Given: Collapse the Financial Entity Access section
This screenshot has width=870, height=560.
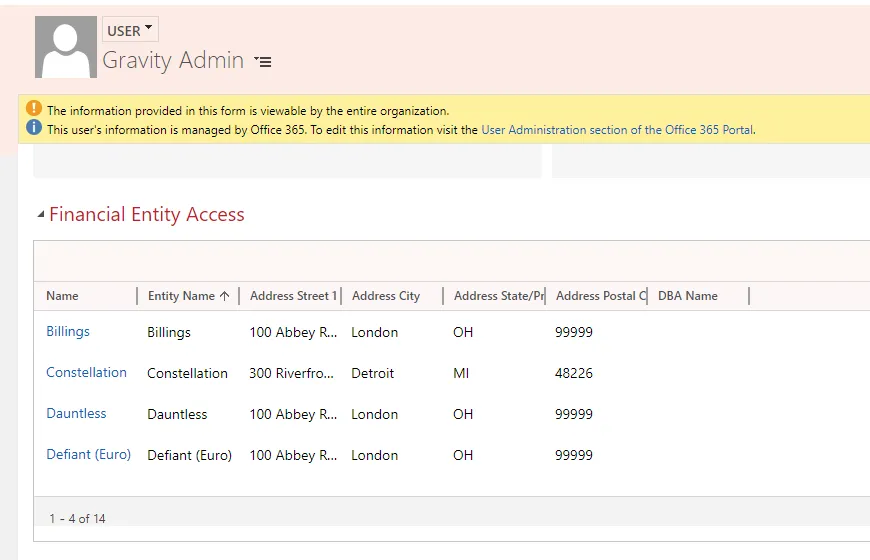Looking at the screenshot, I should tap(41, 214).
